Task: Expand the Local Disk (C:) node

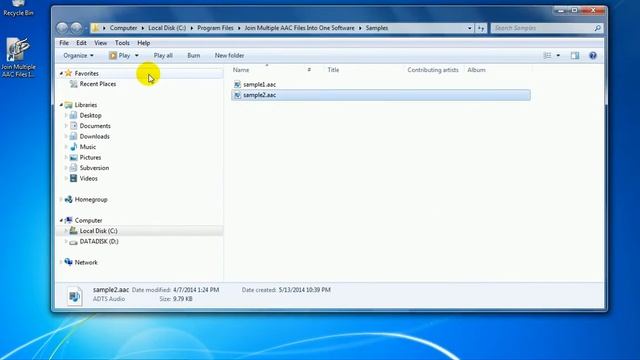Action: point(66,231)
